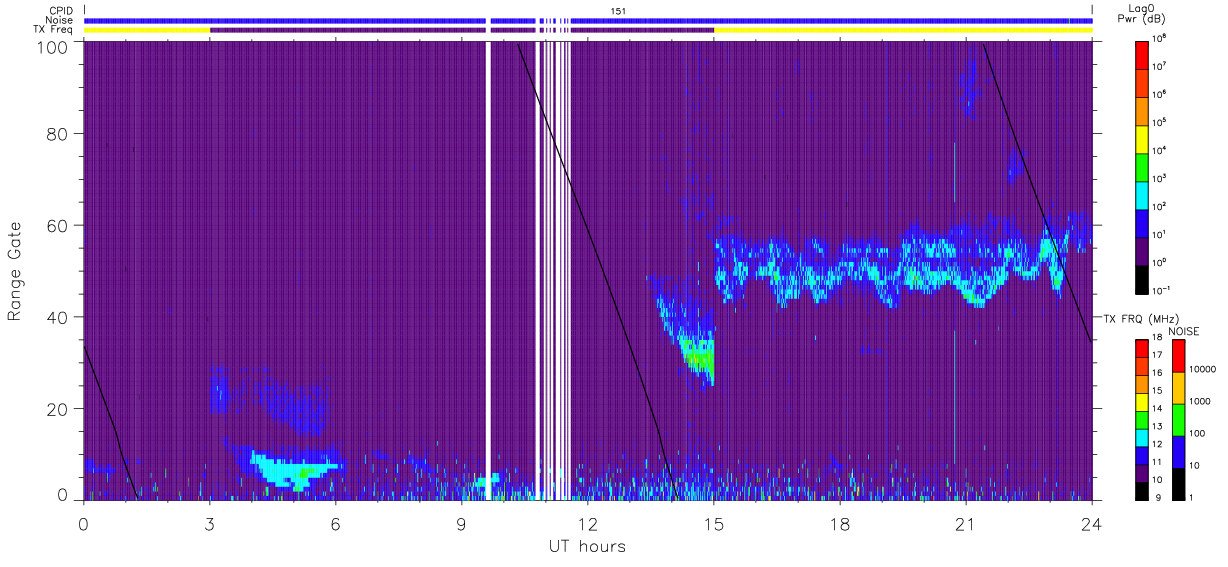Click the 9 tick label on UT hours axis
Viewport: 1228px width, 567px height.
click(461, 523)
